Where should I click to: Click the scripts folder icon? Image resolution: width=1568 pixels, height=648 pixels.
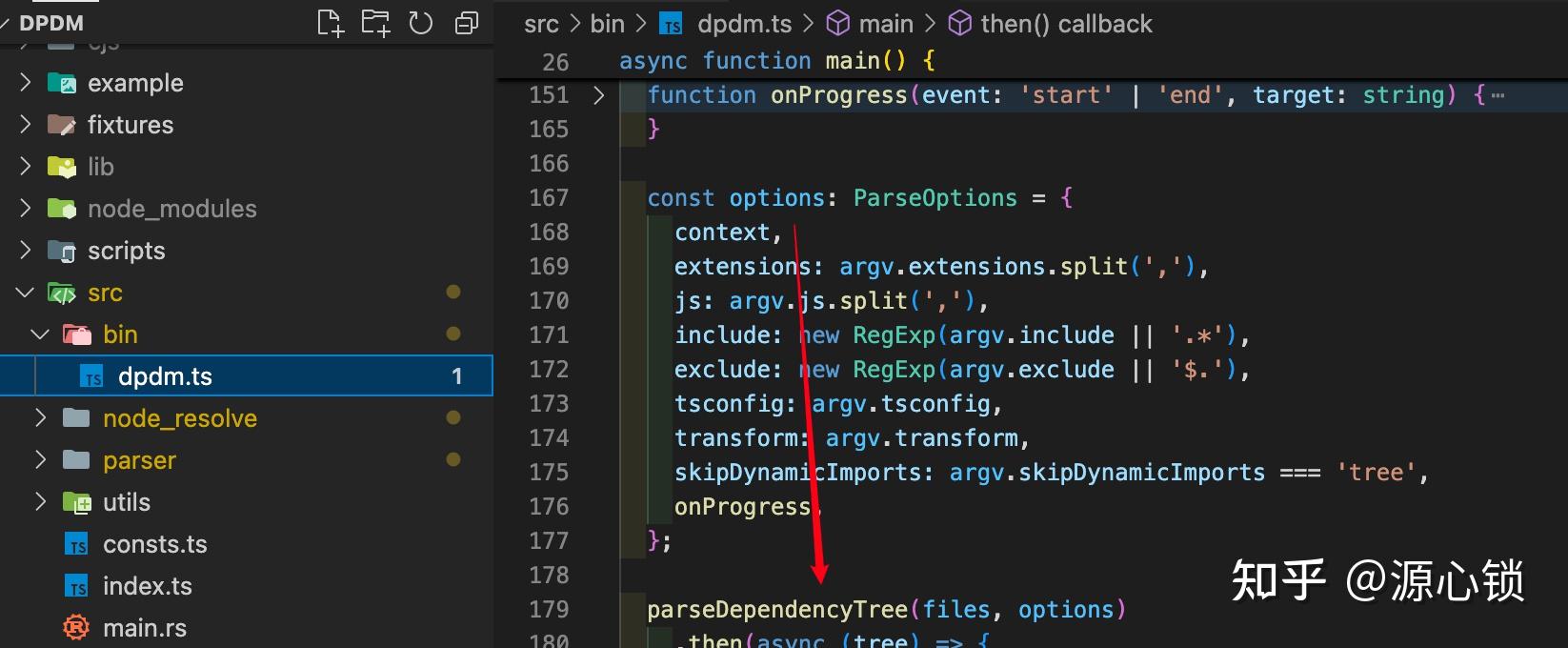62,251
